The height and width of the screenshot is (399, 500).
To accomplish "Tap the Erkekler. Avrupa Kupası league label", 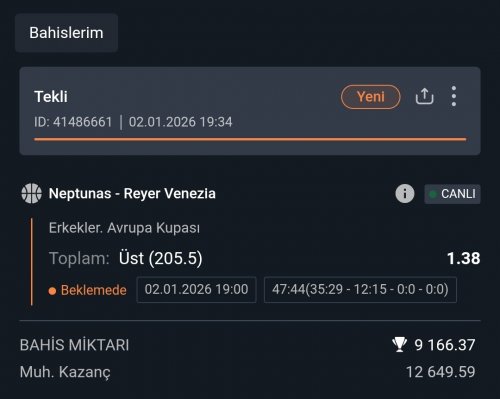I will point(124,228).
